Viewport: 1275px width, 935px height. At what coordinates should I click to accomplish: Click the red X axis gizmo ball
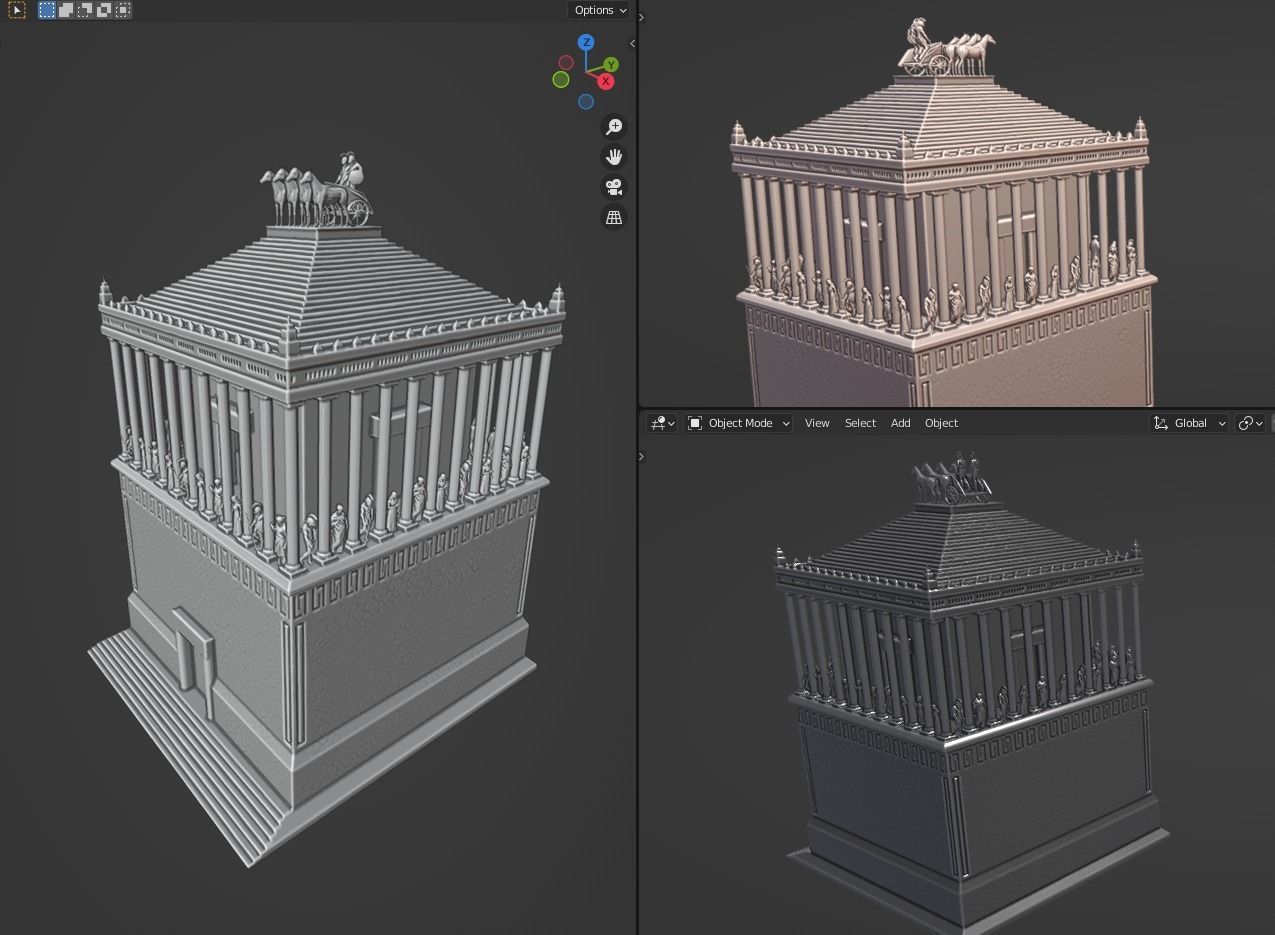(605, 81)
